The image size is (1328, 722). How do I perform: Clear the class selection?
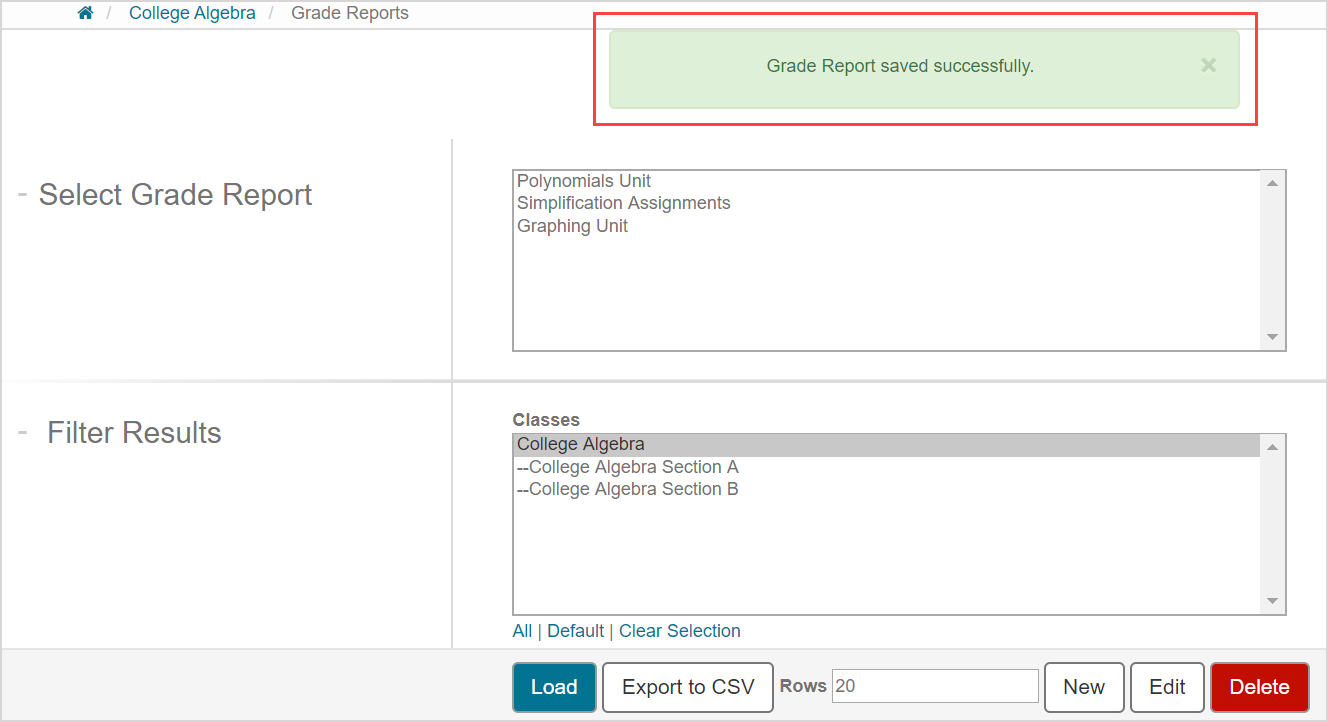click(x=679, y=630)
